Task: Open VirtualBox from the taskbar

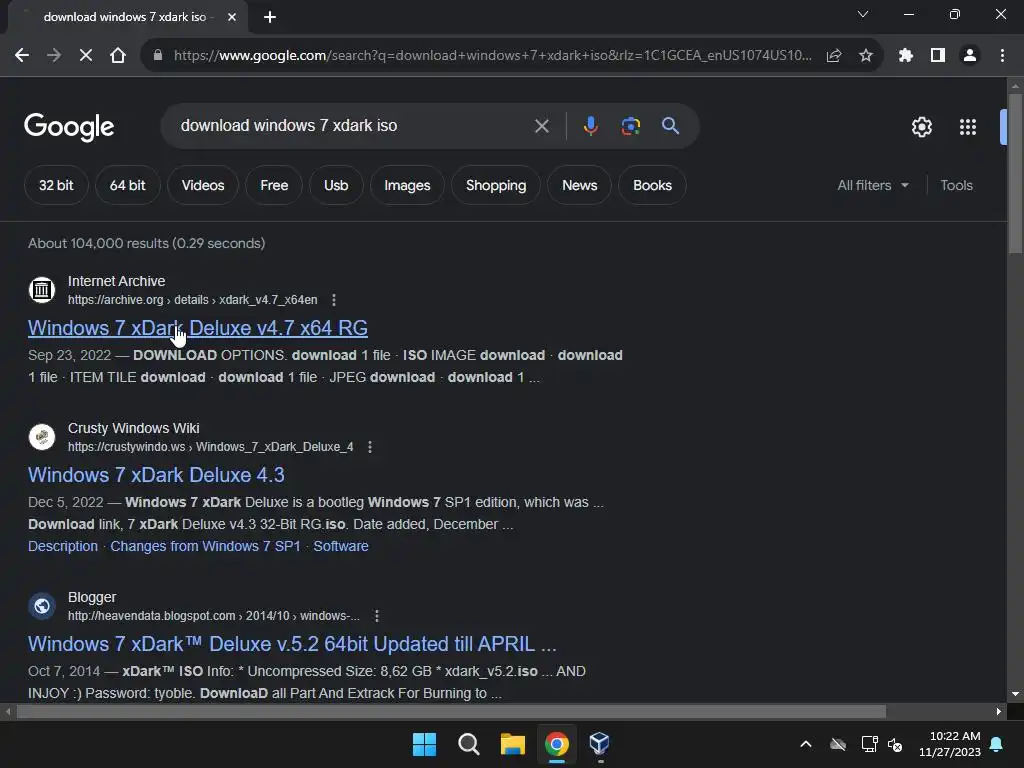Action: pos(600,744)
